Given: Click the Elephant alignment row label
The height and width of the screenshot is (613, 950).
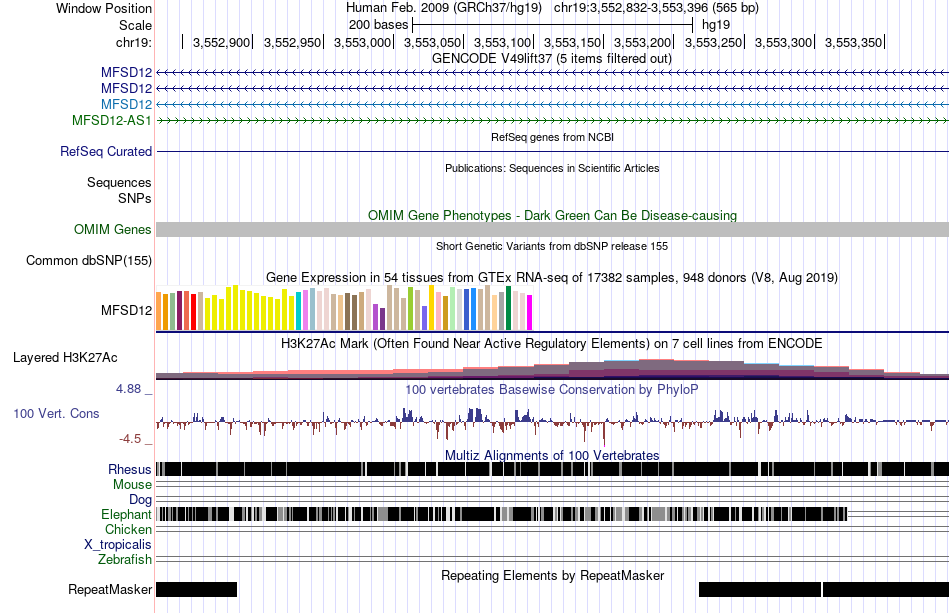Looking at the screenshot, I should click(x=126, y=514).
